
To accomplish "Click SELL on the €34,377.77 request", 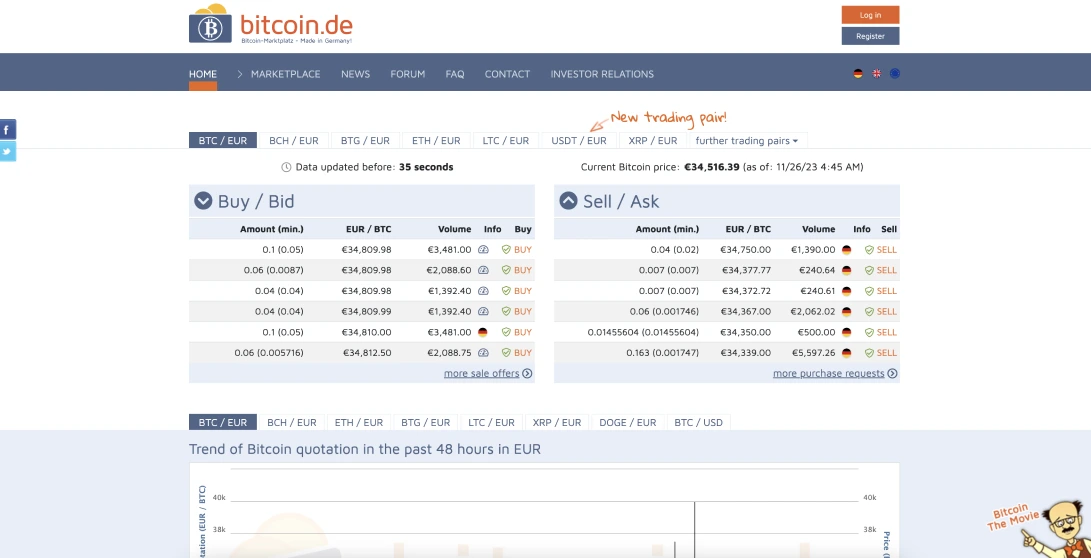I will point(886,270).
